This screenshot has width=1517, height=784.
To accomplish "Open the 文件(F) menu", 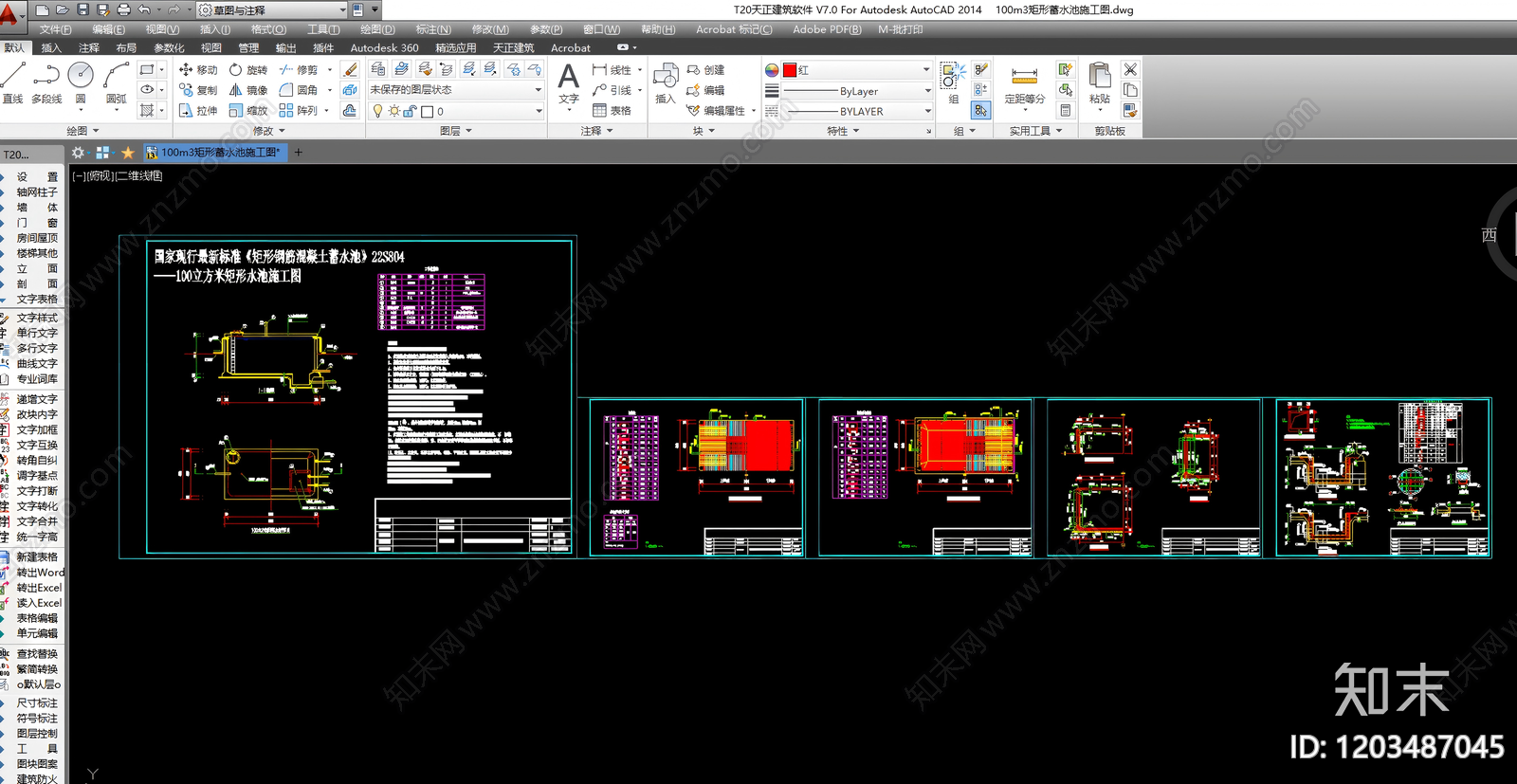I will tap(55, 29).
